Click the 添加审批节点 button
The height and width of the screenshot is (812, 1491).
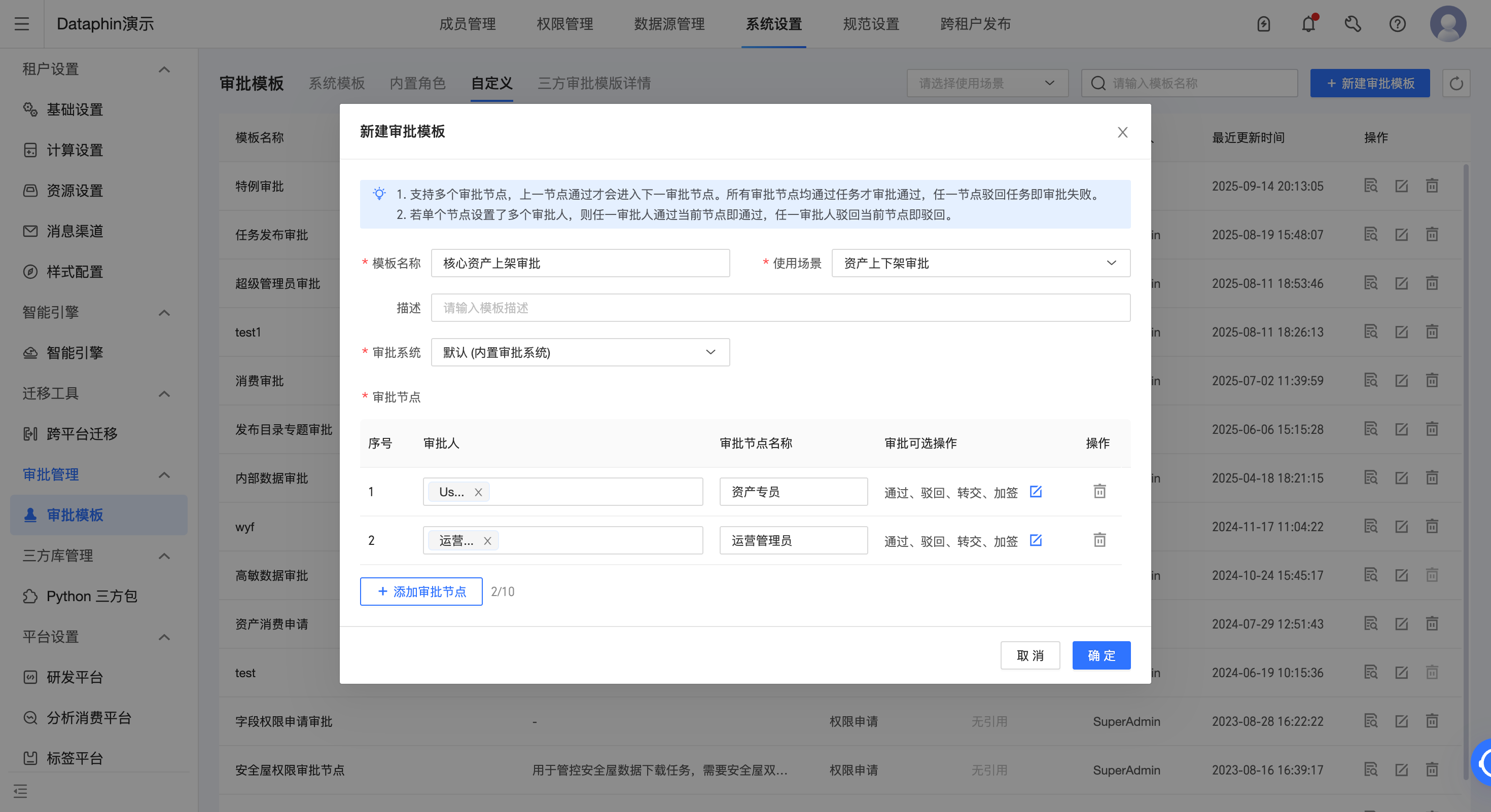coord(421,591)
